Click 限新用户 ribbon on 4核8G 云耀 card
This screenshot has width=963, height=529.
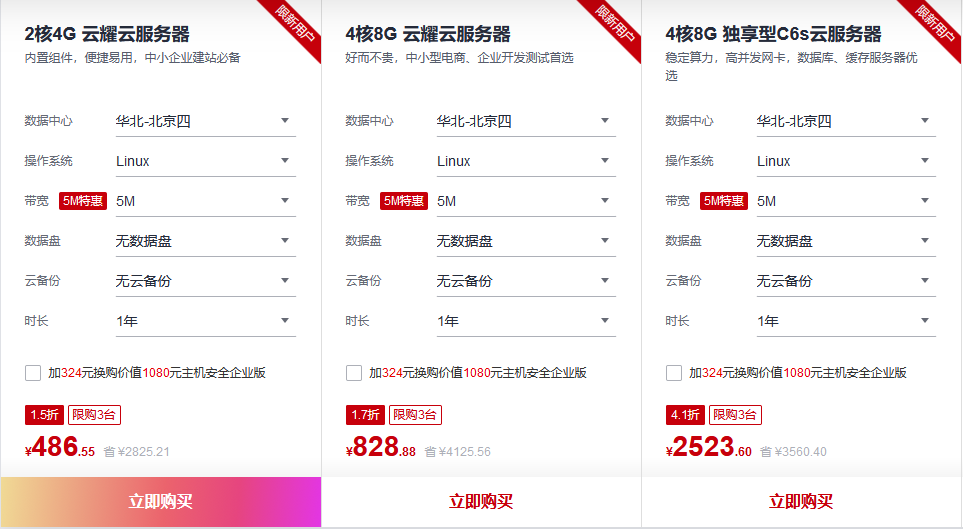(x=617, y=26)
